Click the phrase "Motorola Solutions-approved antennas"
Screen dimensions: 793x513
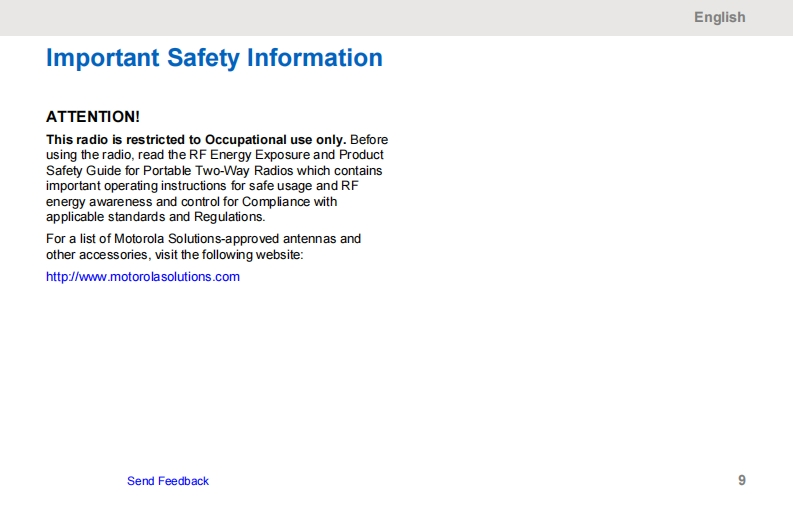tap(224, 239)
